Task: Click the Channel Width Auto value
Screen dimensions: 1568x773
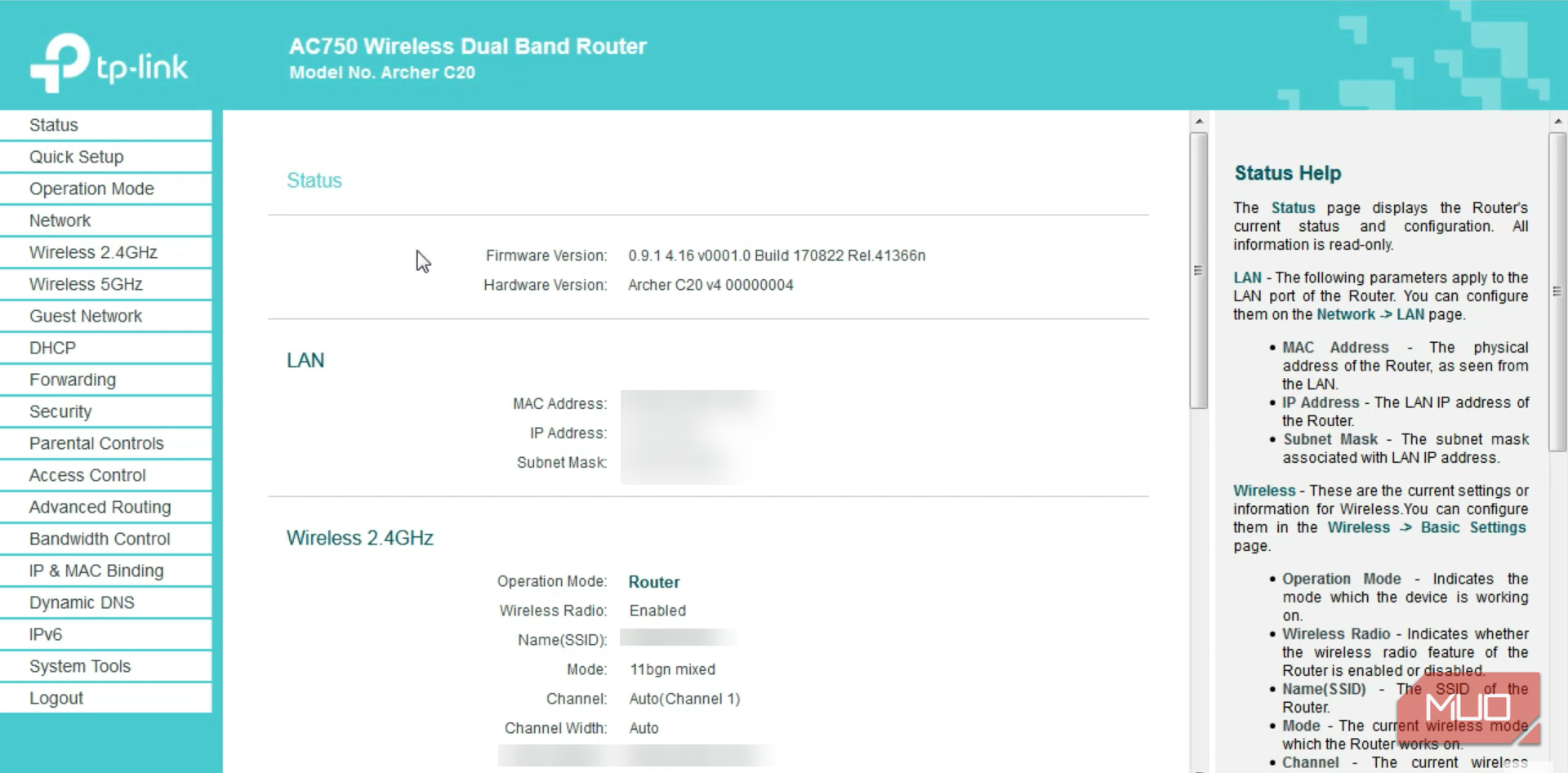Action: coord(644,728)
